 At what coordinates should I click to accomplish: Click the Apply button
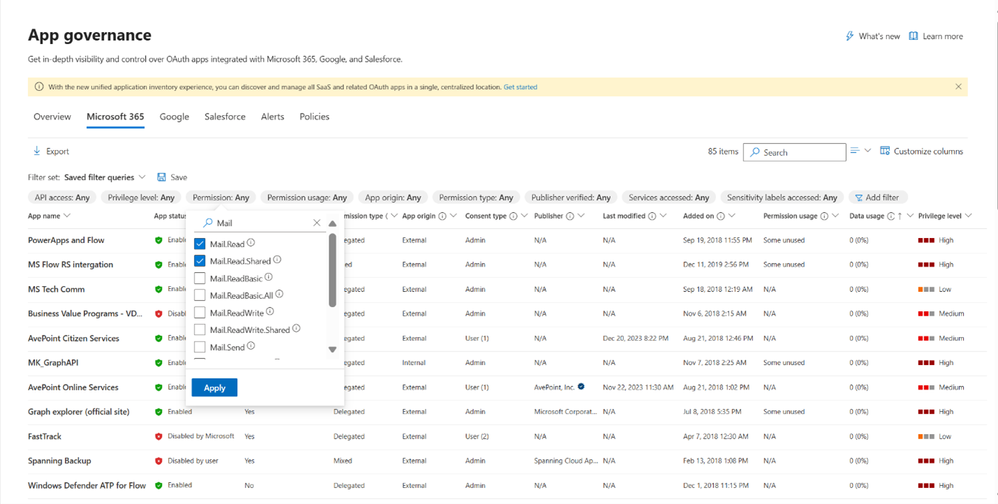point(214,388)
